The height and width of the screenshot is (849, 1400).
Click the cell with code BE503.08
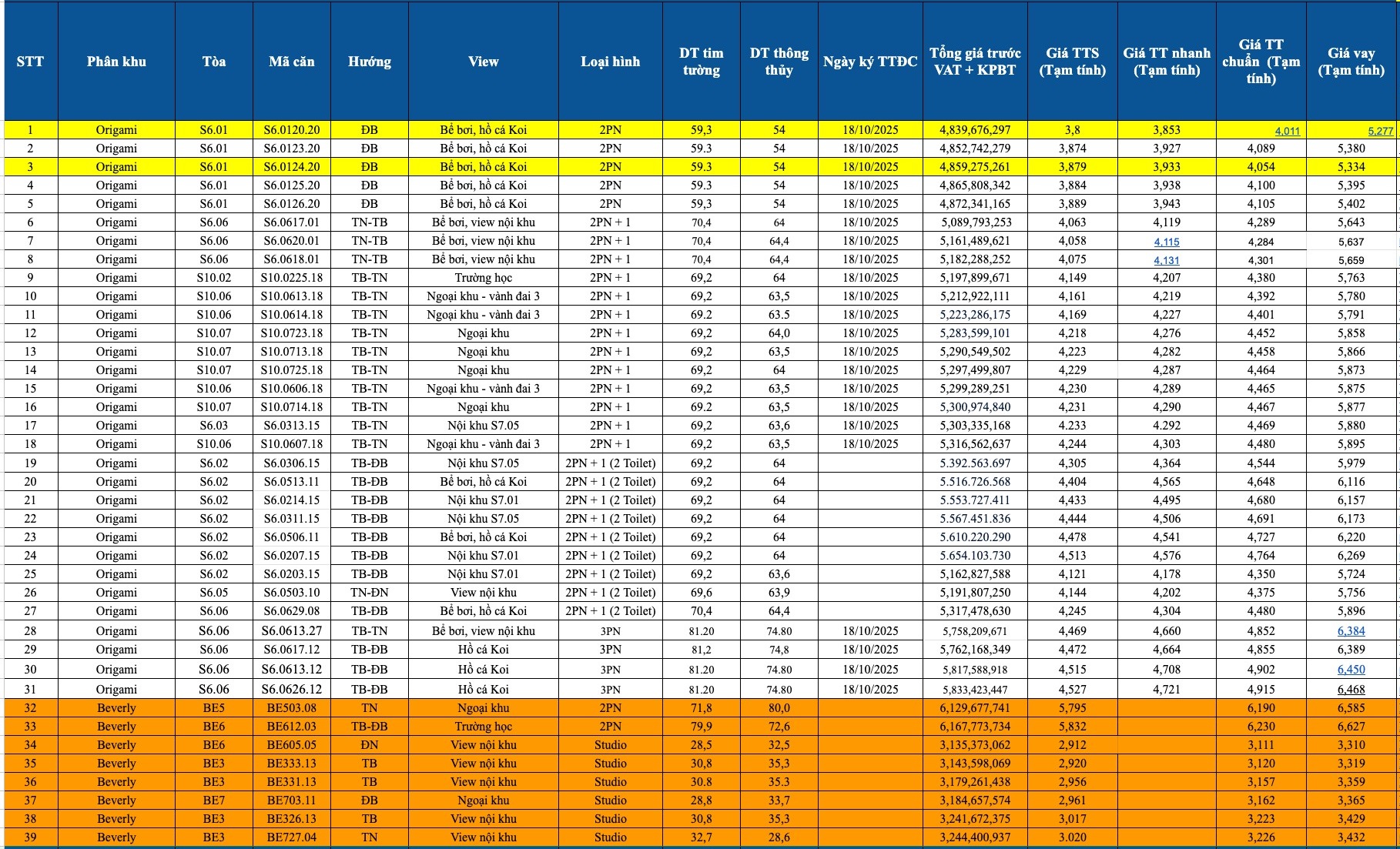tap(292, 708)
